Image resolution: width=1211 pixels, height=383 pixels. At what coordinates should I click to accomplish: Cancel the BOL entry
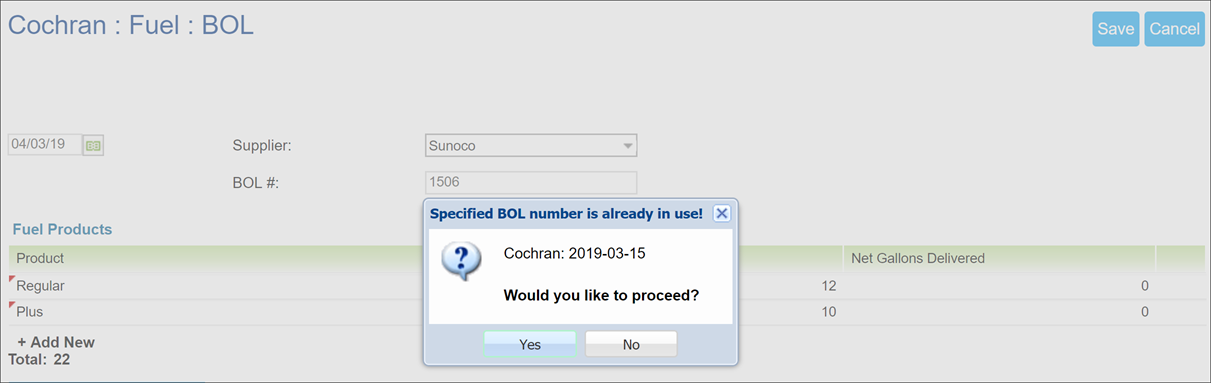pos(1174,29)
